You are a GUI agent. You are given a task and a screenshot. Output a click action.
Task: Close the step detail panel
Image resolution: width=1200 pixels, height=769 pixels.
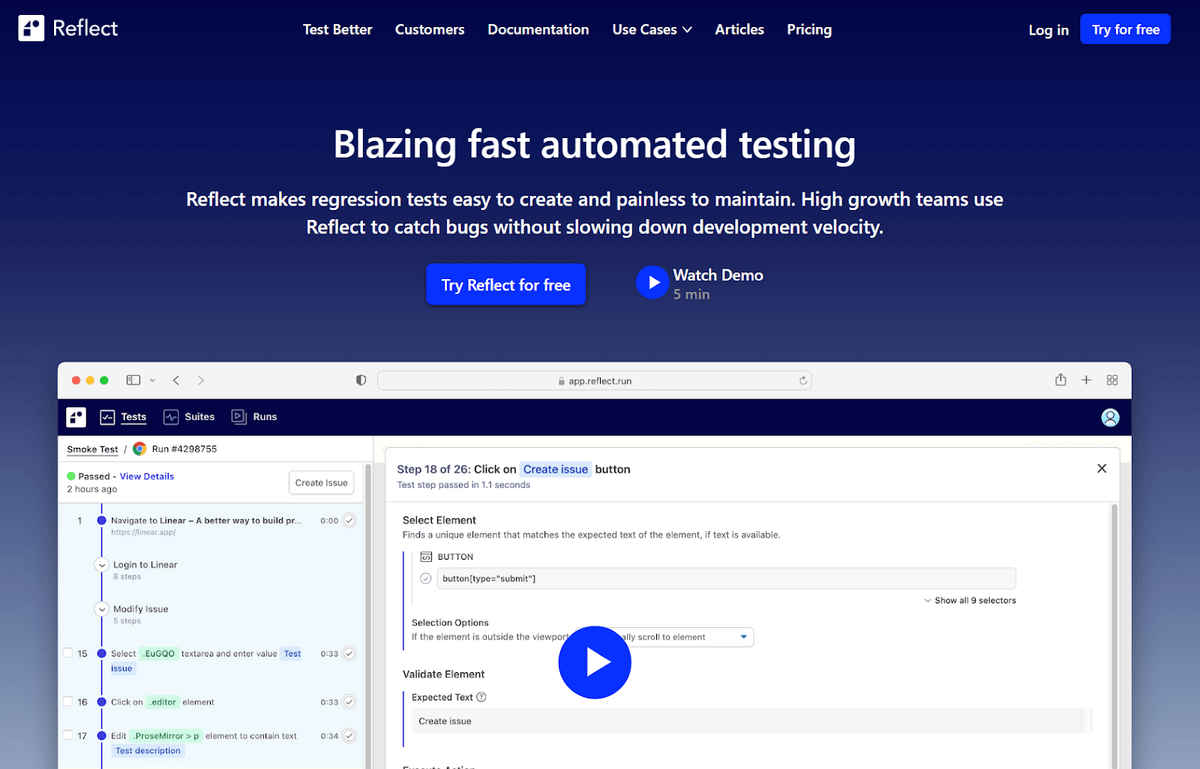[x=1102, y=468]
